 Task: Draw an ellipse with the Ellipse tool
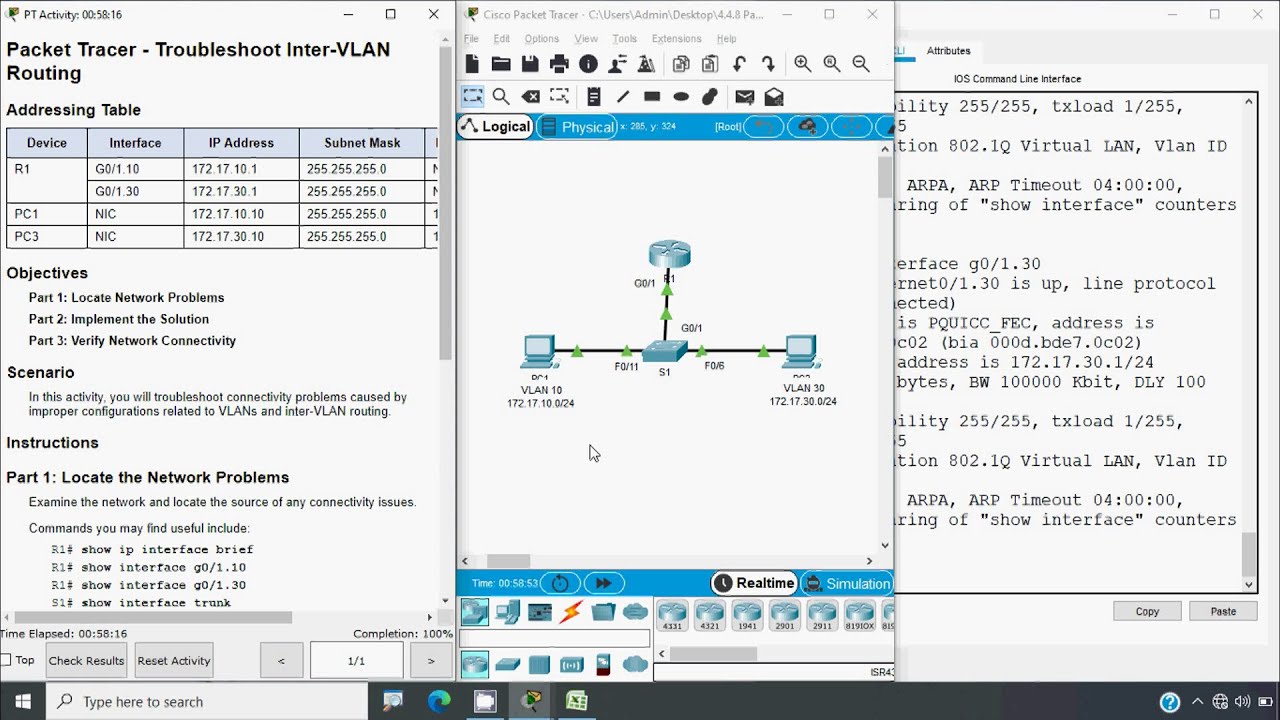pos(681,96)
